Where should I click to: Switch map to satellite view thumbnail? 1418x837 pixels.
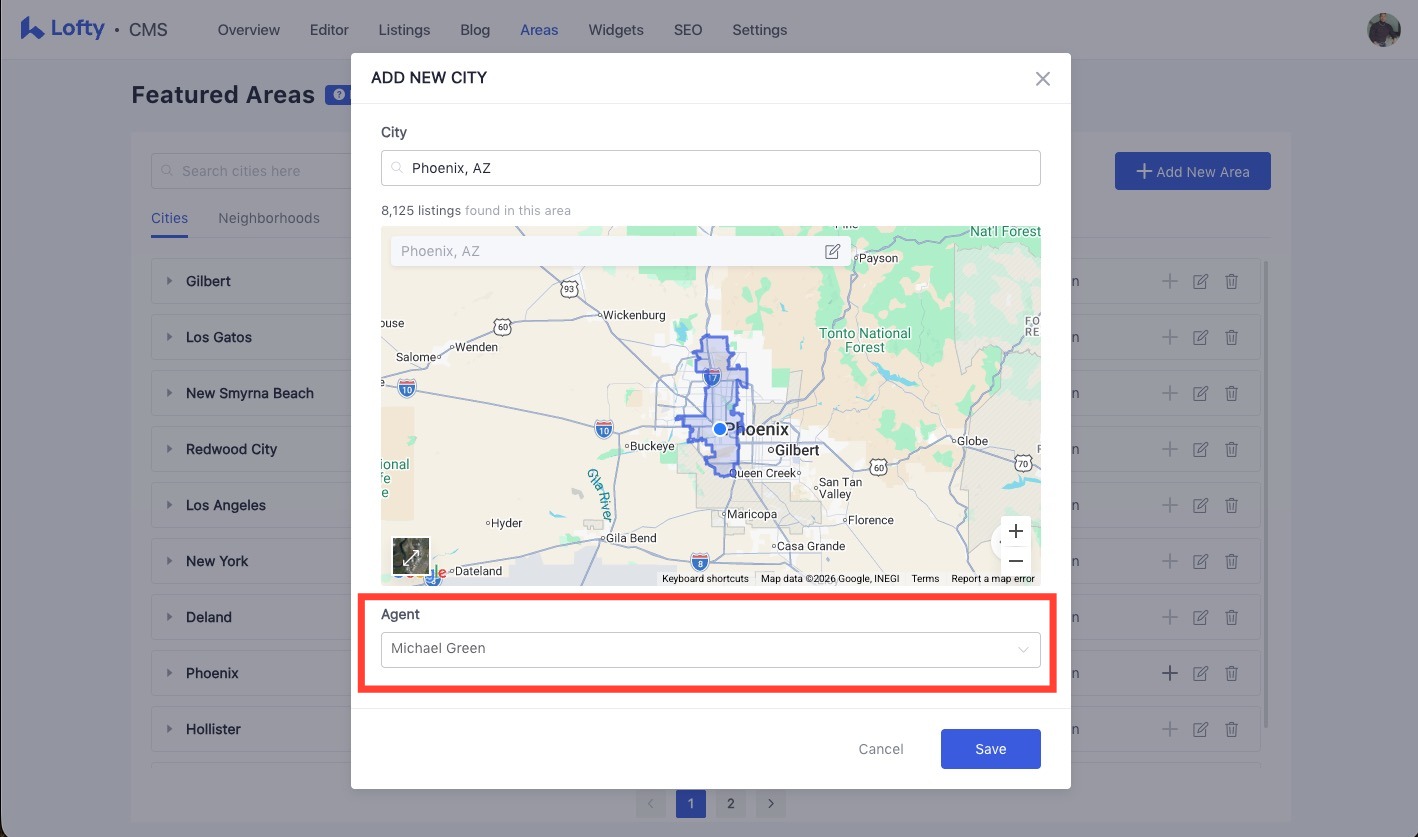pos(411,556)
